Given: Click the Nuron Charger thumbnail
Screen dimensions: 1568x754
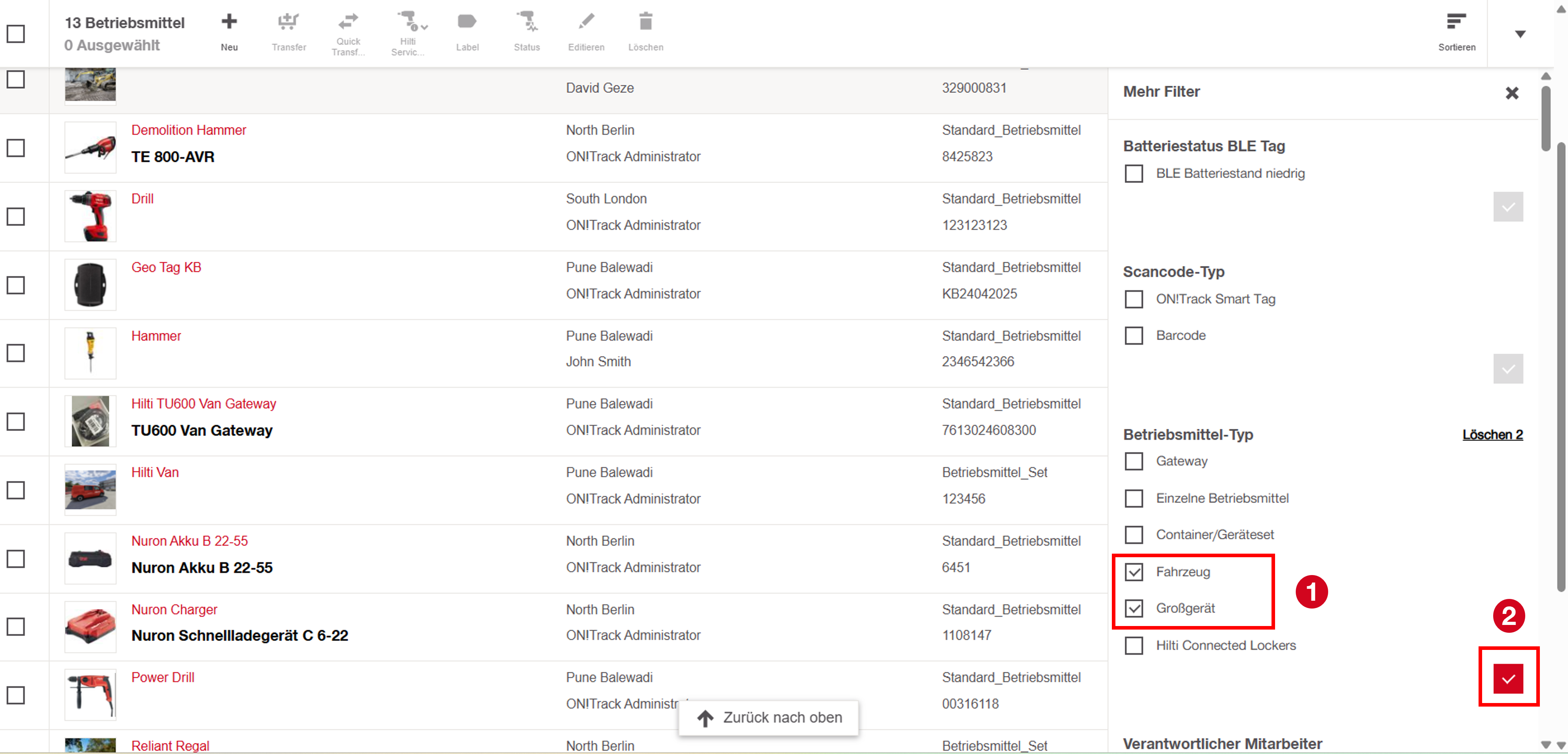Looking at the screenshot, I should (x=90, y=627).
